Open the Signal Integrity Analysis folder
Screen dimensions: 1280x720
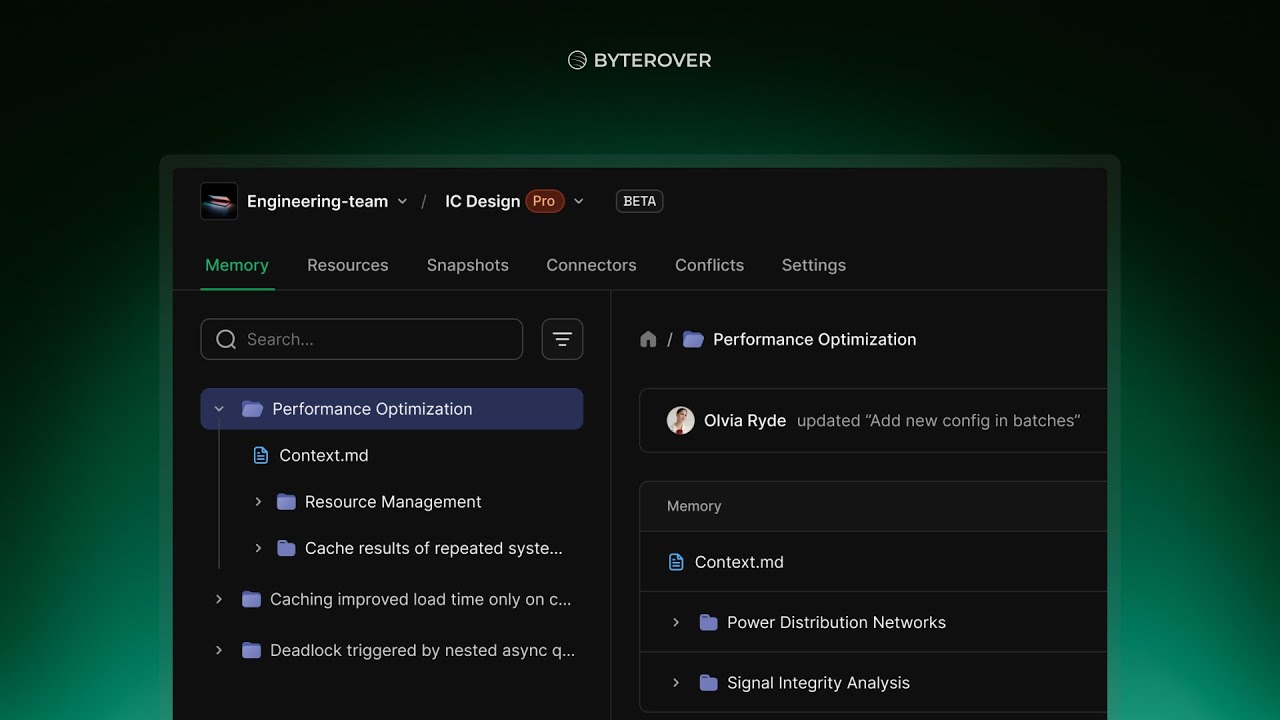[x=818, y=683]
